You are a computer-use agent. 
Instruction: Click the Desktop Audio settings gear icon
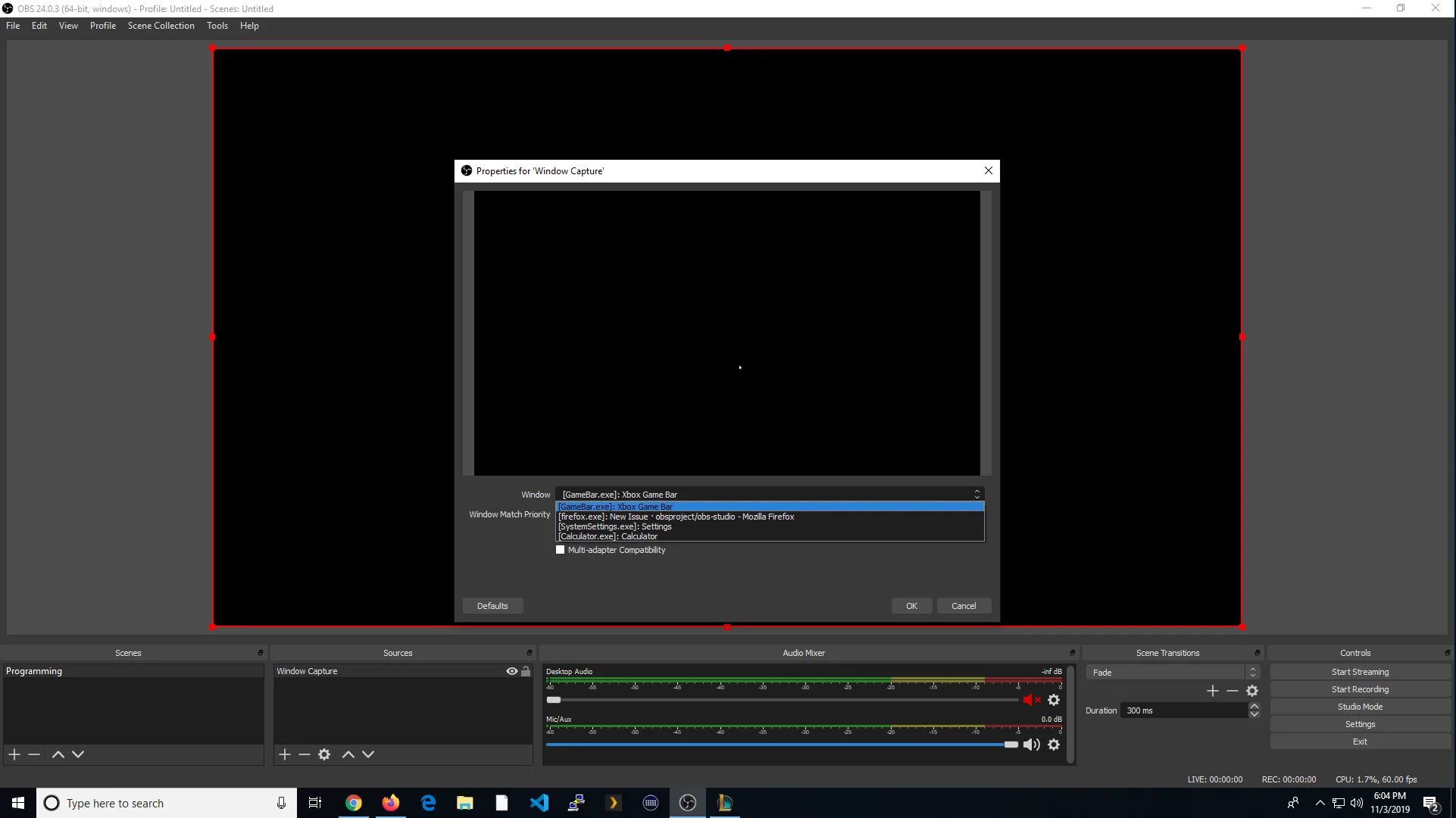click(1054, 699)
